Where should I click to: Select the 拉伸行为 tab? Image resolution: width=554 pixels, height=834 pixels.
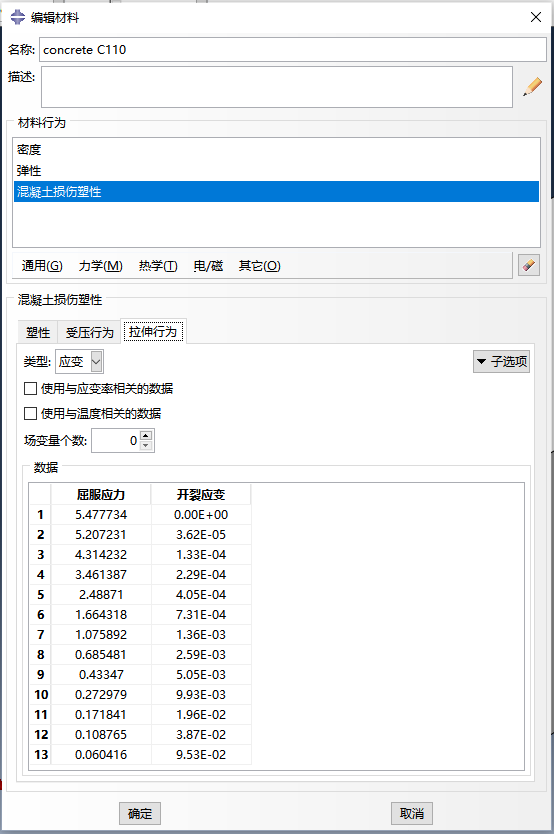coord(153,332)
